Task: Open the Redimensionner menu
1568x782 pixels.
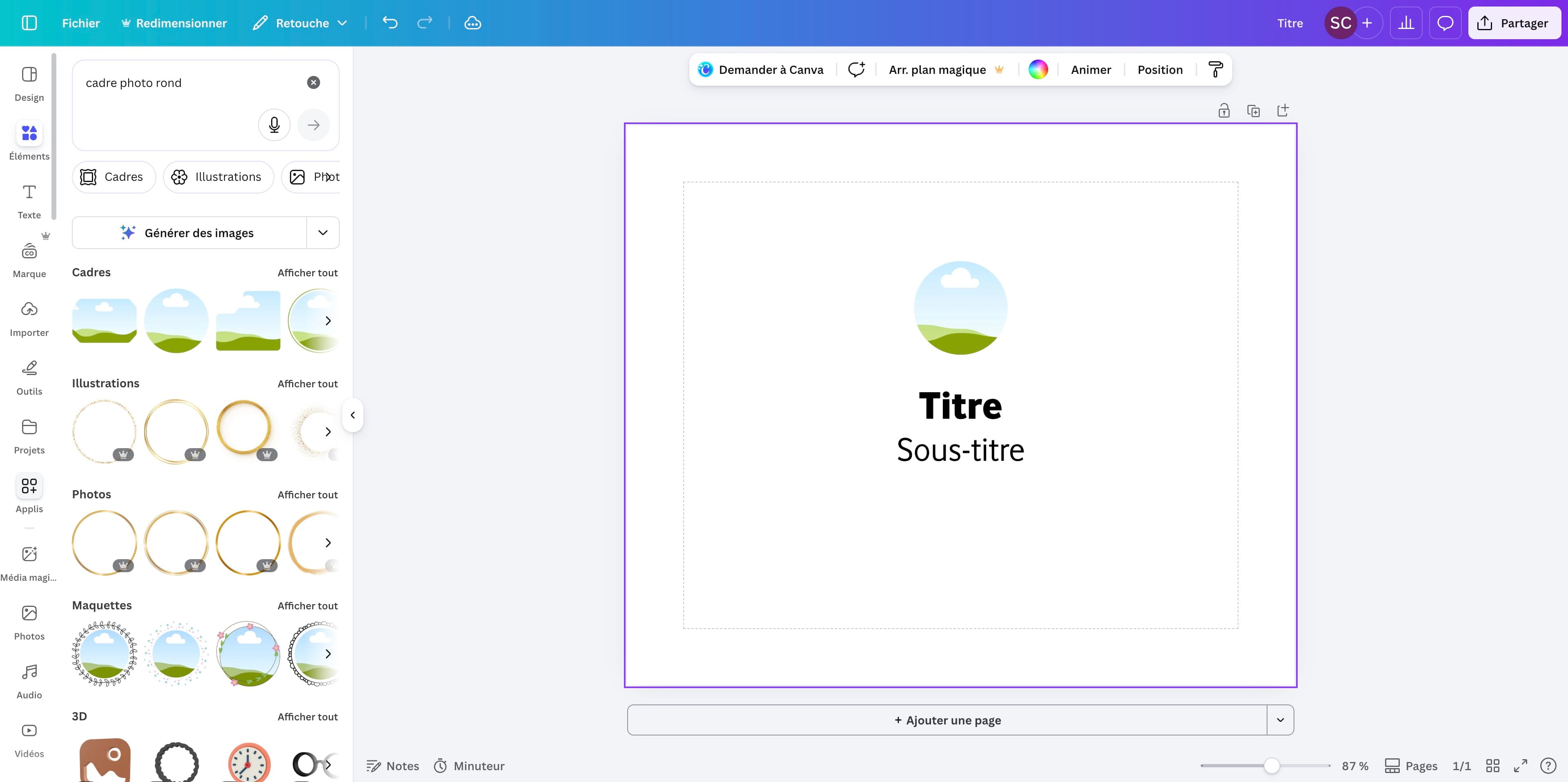Action: point(174,23)
